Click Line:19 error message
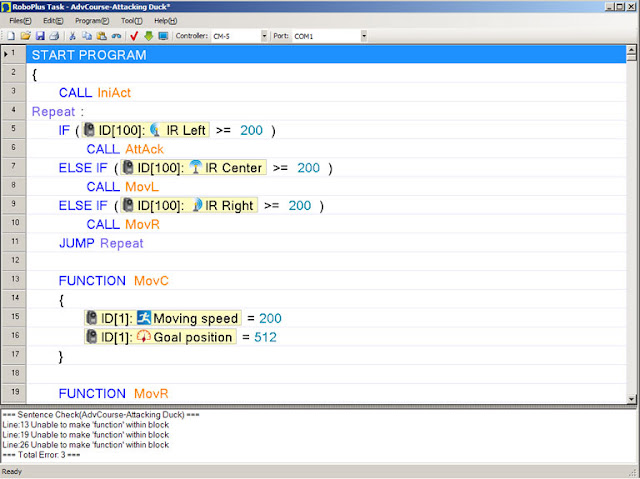The image size is (640, 479). [86, 435]
